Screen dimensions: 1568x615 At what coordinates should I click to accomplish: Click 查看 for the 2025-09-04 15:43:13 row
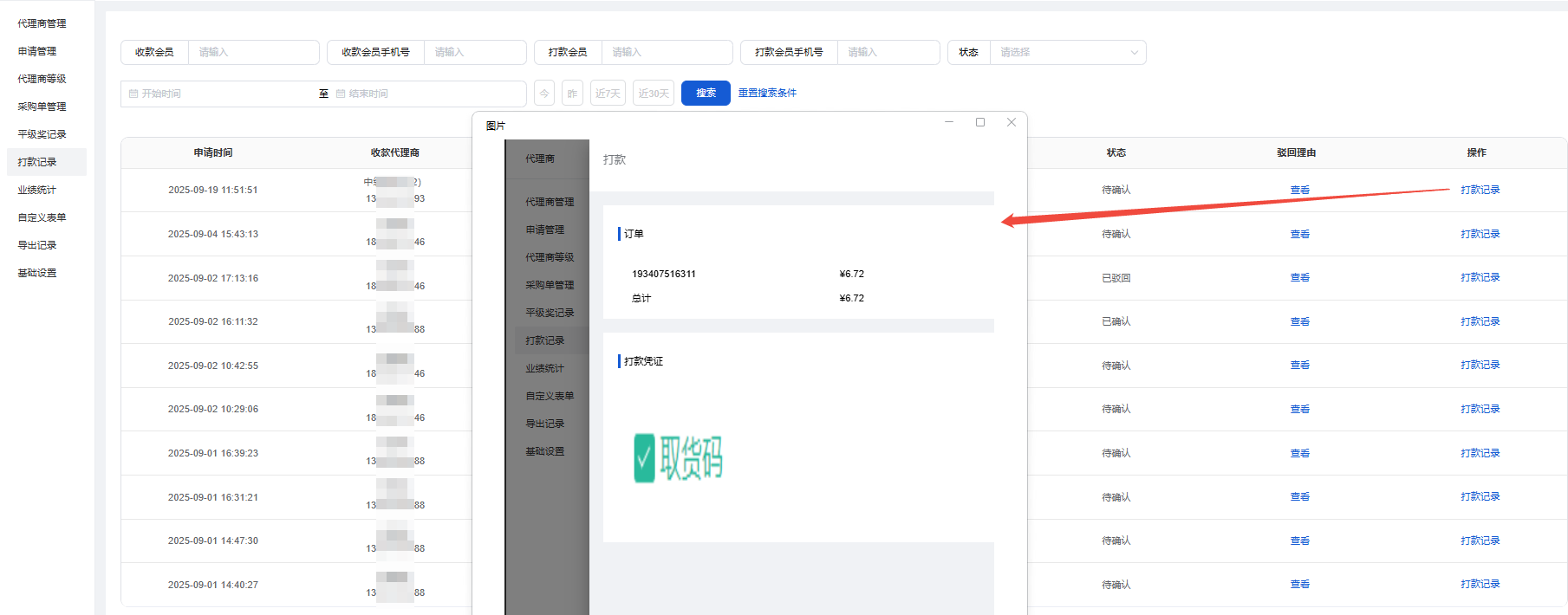pos(1299,234)
